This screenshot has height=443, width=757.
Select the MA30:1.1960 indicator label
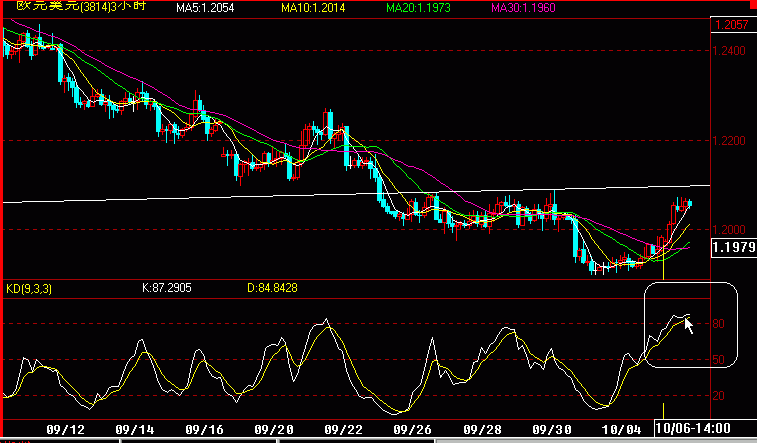pyautogui.click(x=523, y=7)
